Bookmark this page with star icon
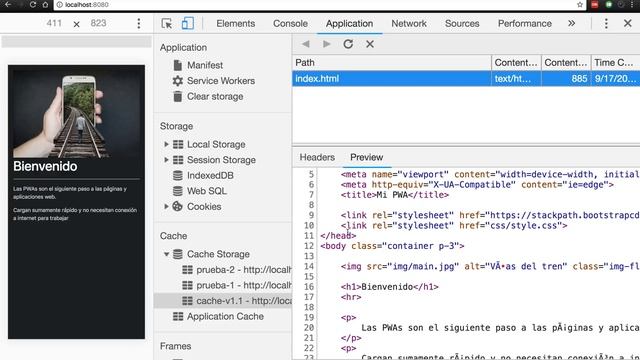The height and width of the screenshot is (360, 640). point(580,4)
